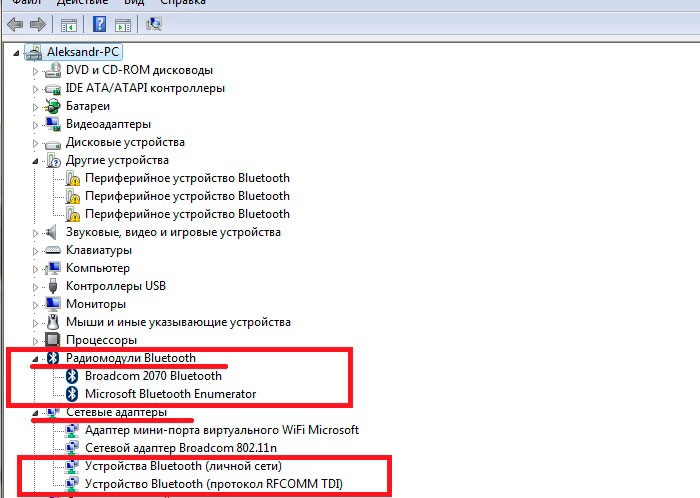Click the Сетевые адаптеры network icon
Screen dimensions: 700x498
pyautogui.click(x=53, y=412)
